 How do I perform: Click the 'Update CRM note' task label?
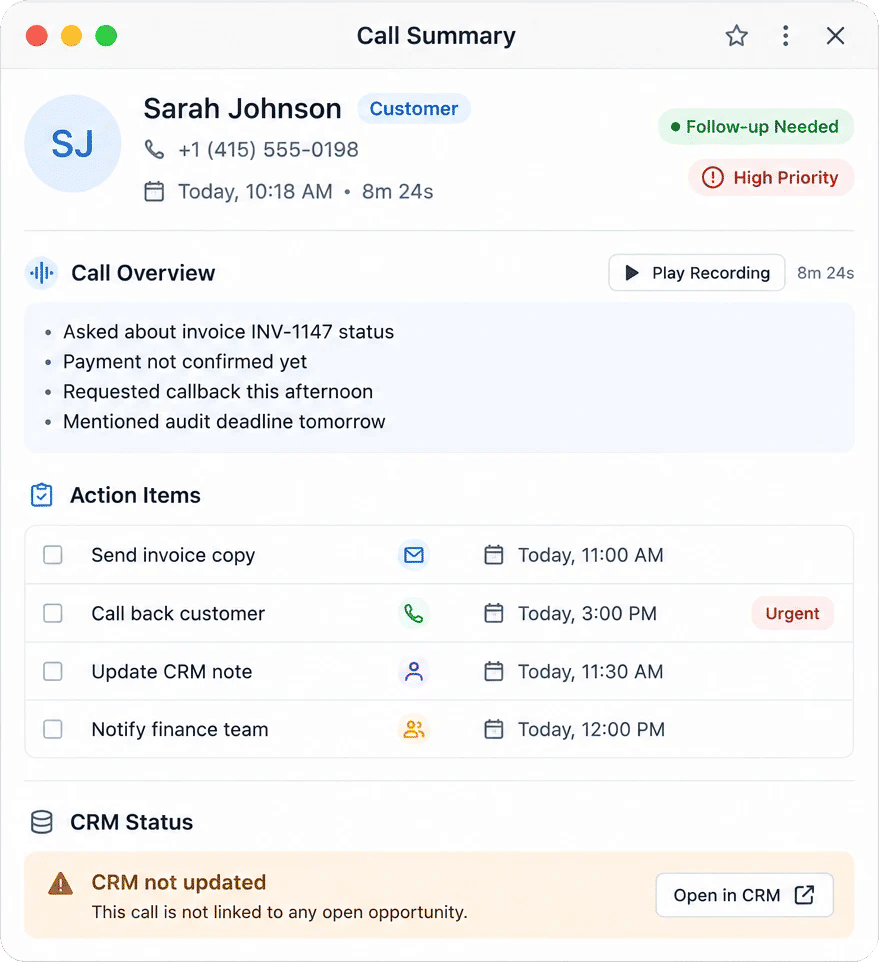tap(172, 671)
